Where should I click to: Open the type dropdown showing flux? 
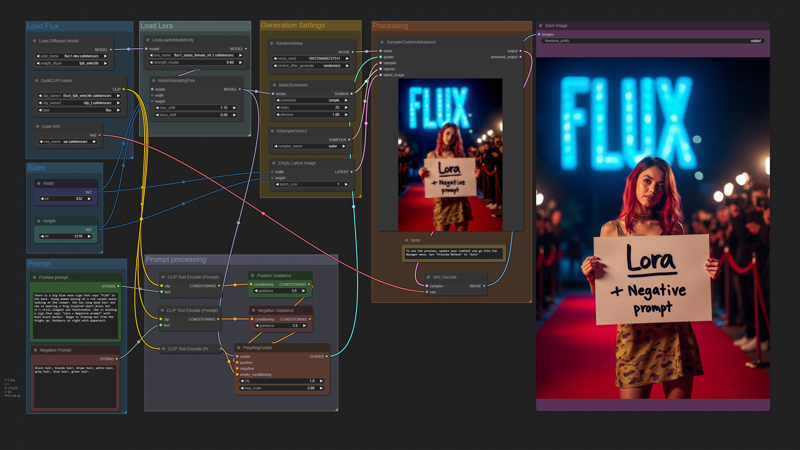point(79,110)
